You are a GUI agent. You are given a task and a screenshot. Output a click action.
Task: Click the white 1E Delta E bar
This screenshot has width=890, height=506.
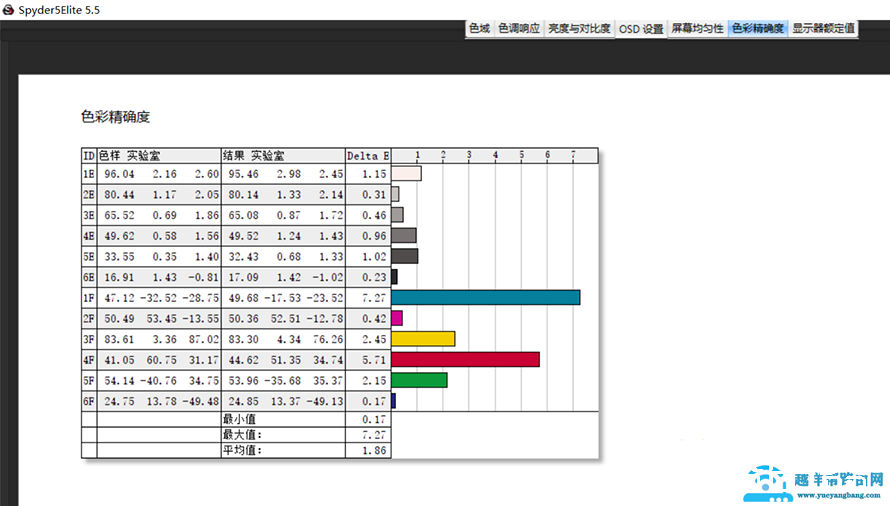pyautogui.click(x=406, y=173)
